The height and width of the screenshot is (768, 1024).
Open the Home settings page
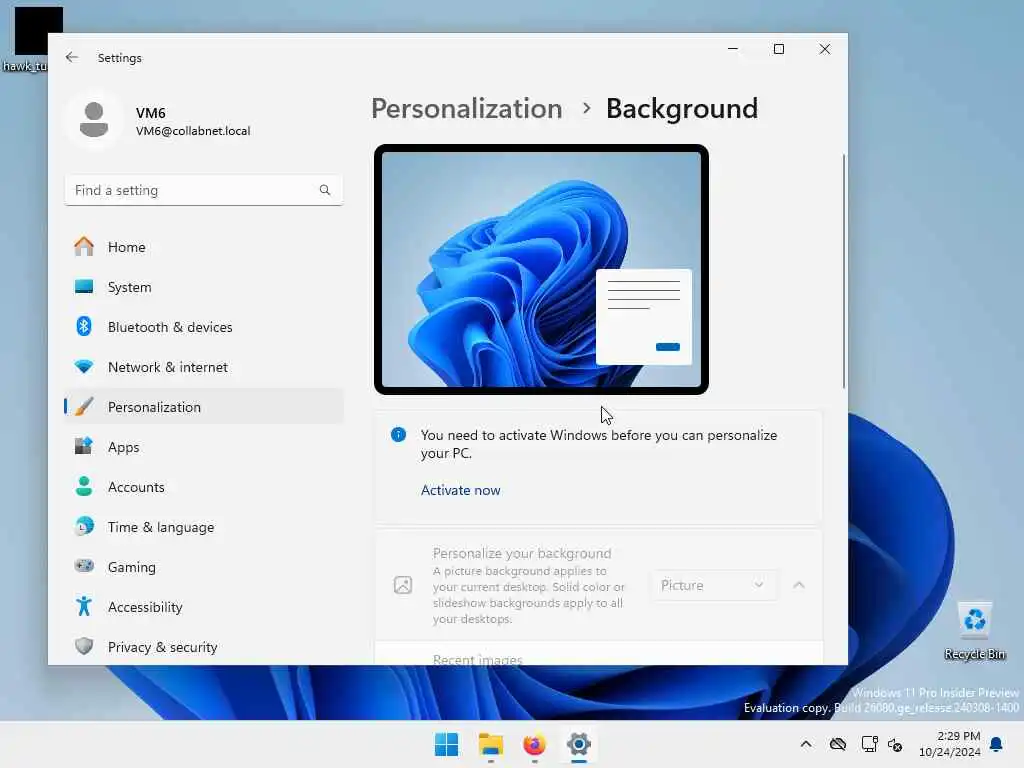[x=204, y=247]
